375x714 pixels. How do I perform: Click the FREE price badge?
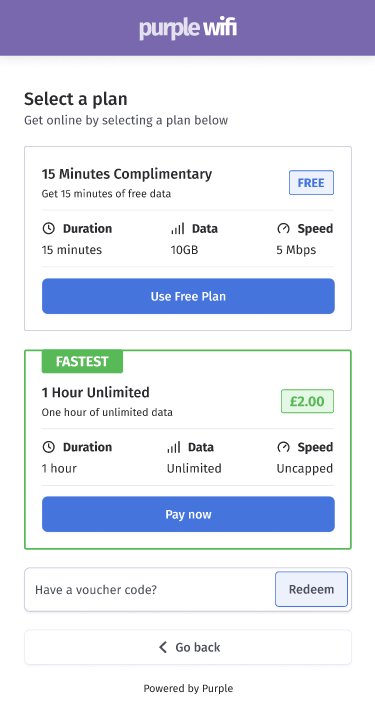pyautogui.click(x=311, y=183)
